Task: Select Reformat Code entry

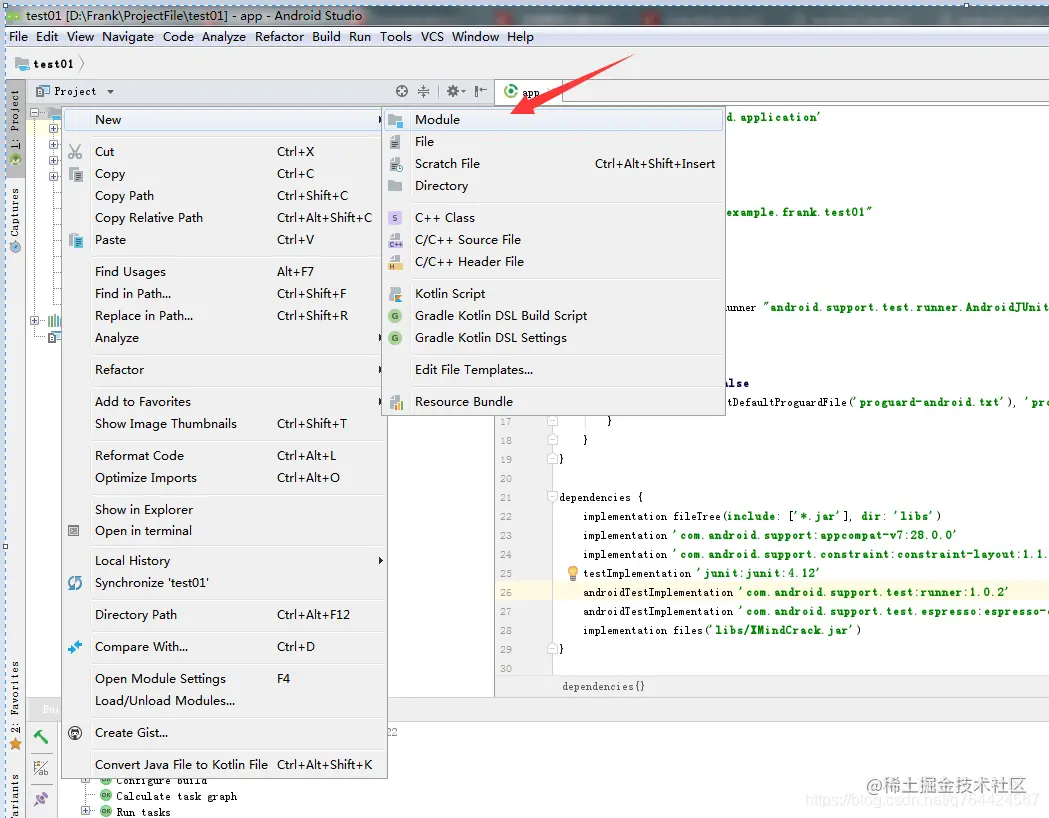Action: pyautogui.click(x=225, y=456)
